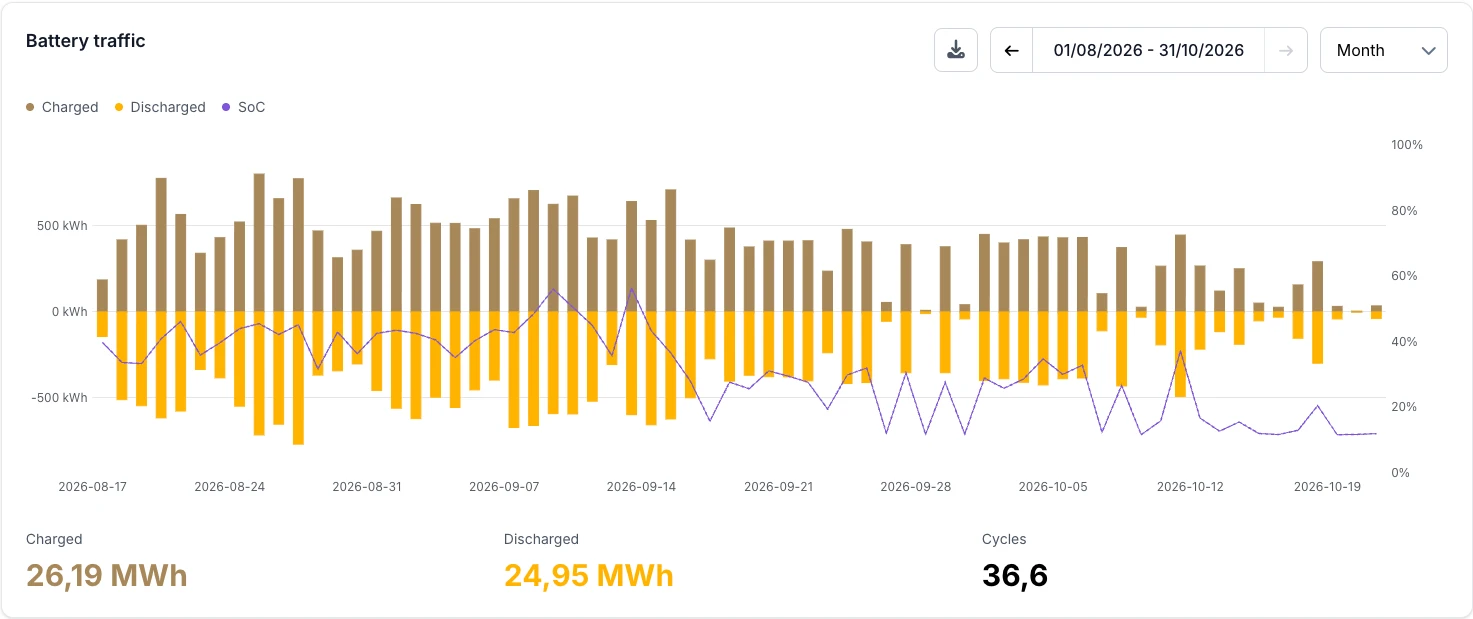The width and height of the screenshot is (1473, 619).
Task: Click the -500 kWh axis label
Action: [59, 398]
